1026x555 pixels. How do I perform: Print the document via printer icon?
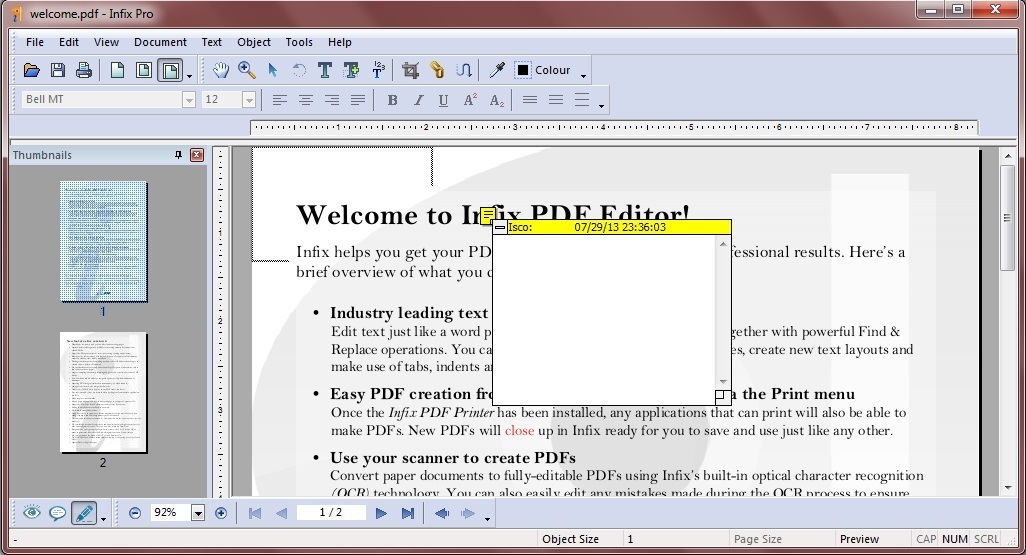tap(84, 70)
